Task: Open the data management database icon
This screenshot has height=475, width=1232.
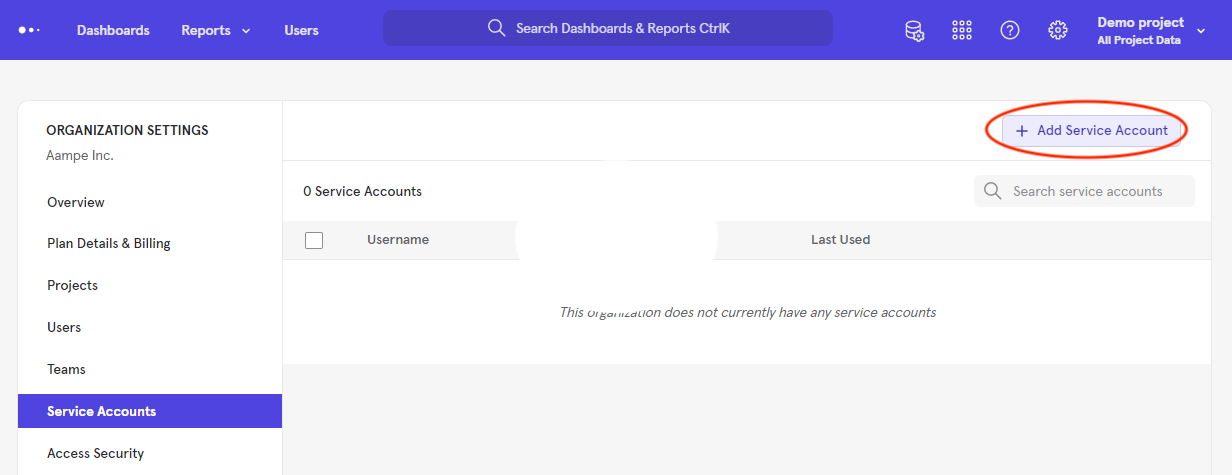Action: tap(914, 30)
